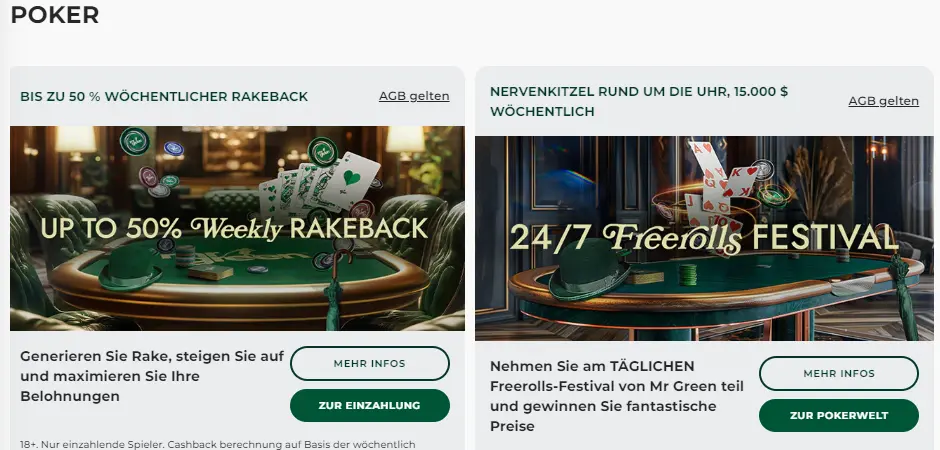
Task: Click the green bowler hat in Freerolls banner
Action: tap(588, 270)
